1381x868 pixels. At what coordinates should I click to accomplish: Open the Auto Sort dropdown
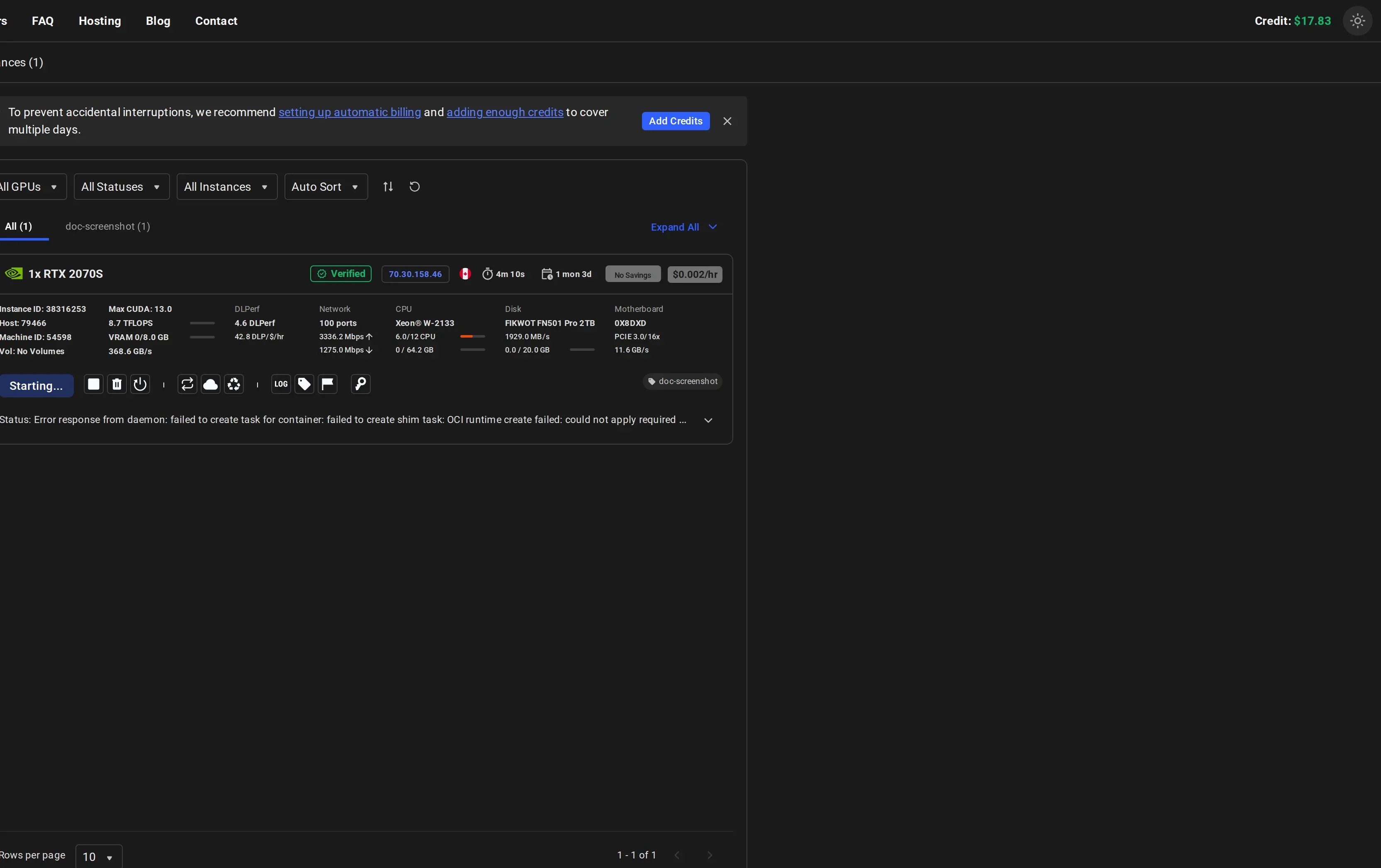(326, 187)
